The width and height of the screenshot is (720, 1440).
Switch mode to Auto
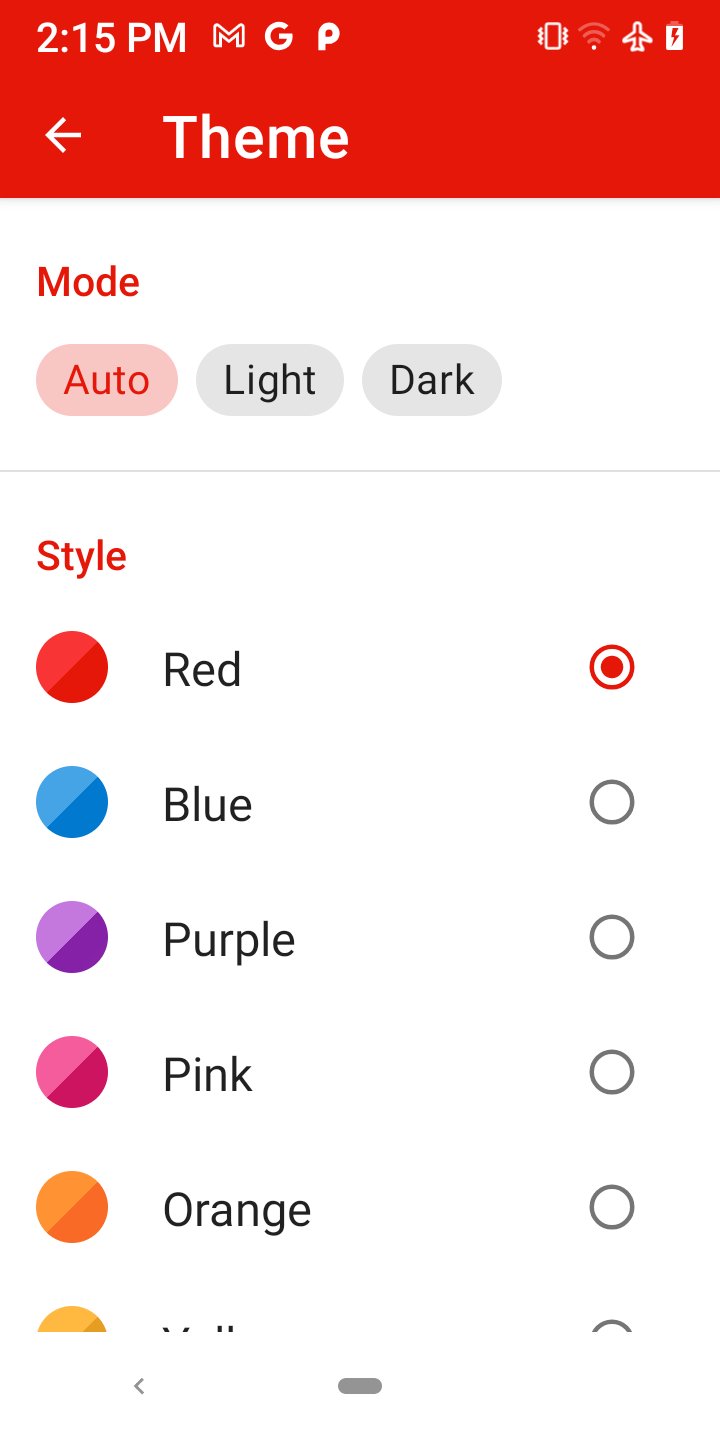point(107,380)
